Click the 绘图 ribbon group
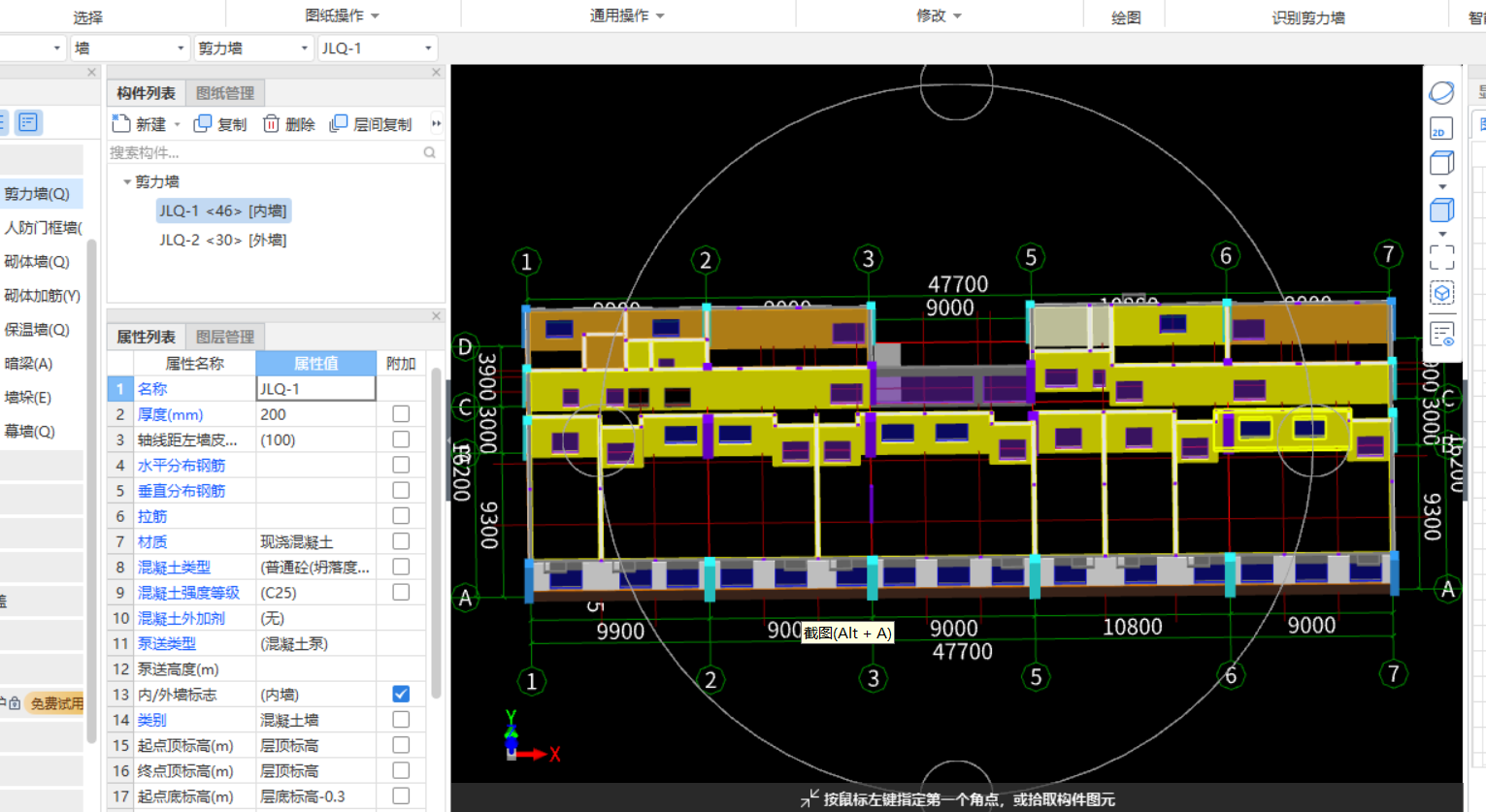The height and width of the screenshot is (812, 1486). pos(1126,17)
